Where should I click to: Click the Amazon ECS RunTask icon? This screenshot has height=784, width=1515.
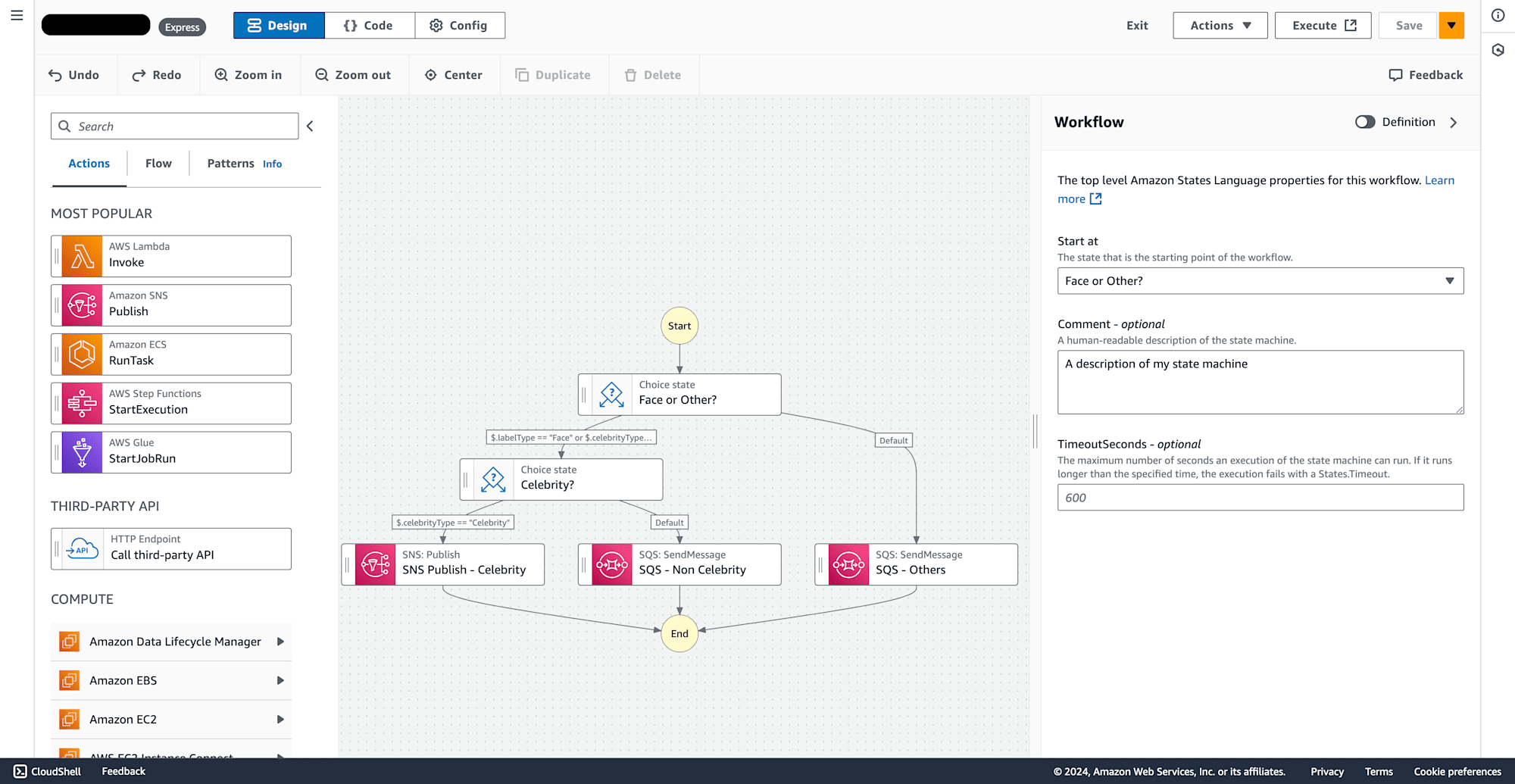(82, 355)
